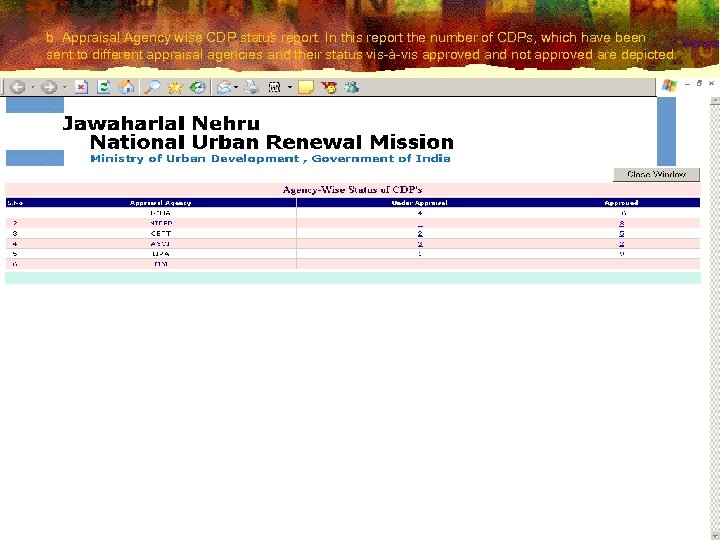Click the agency name in row 5

coord(161,254)
